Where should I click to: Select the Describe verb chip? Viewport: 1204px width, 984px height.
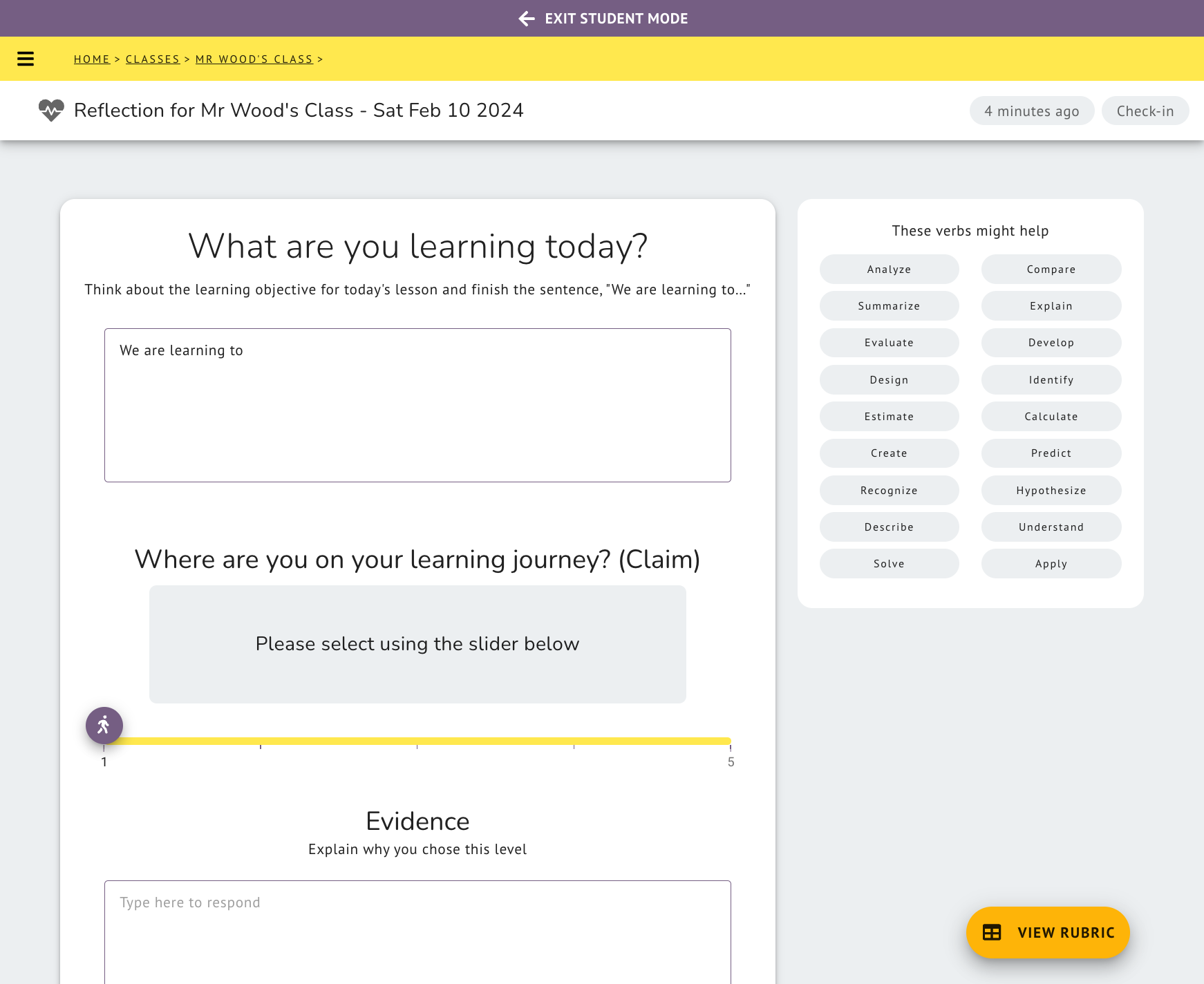coord(890,527)
